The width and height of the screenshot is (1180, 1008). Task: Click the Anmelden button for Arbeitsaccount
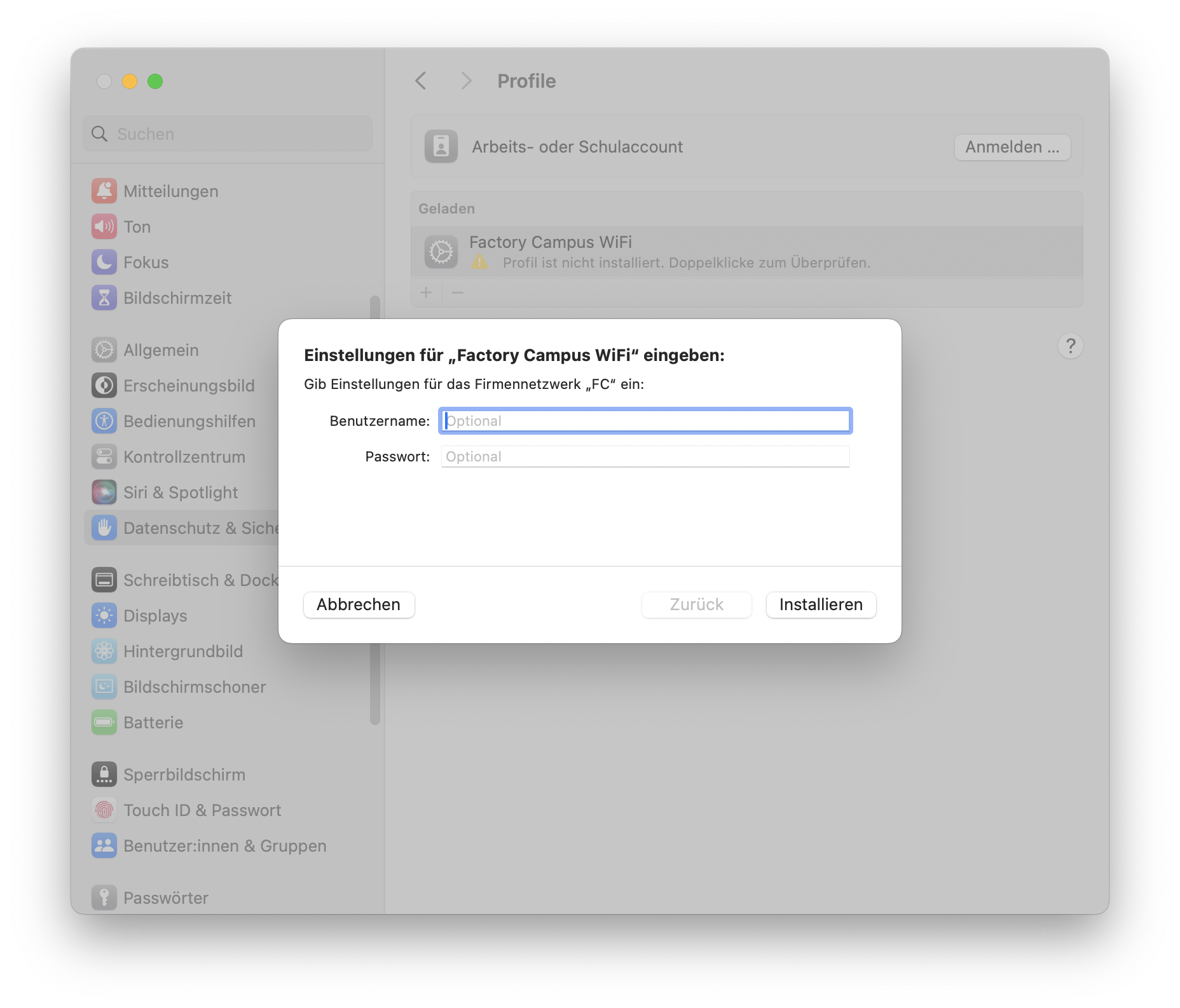[x=1012, y=147]
